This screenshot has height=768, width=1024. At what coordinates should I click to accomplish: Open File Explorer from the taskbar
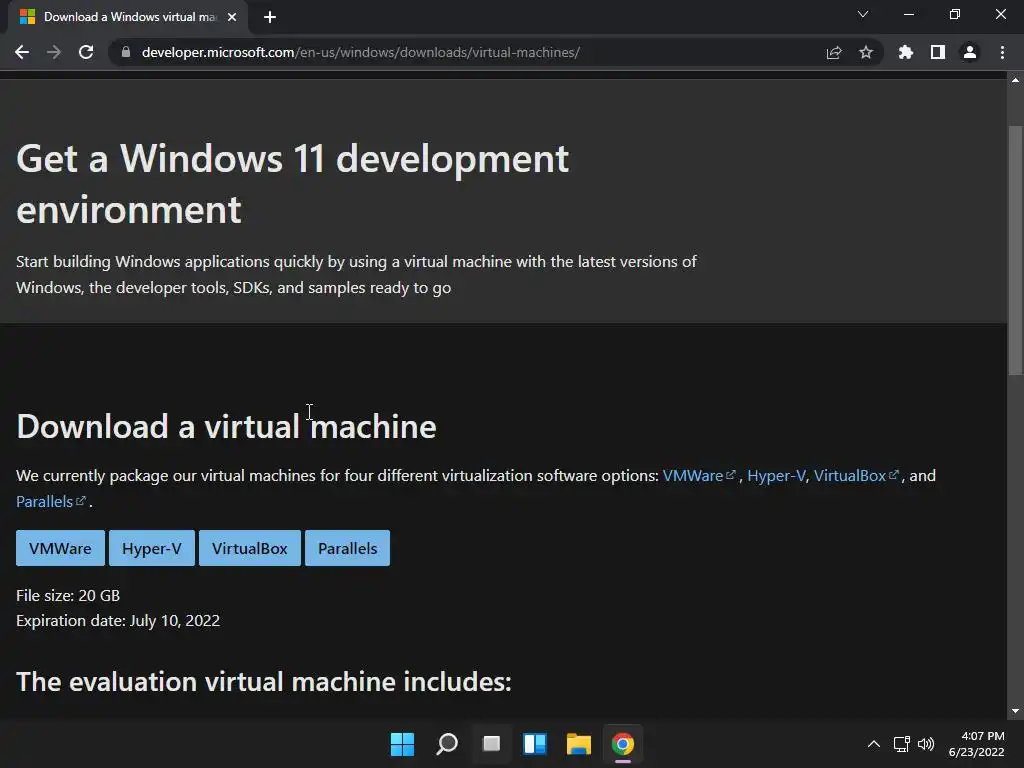(x=579, y=744)
